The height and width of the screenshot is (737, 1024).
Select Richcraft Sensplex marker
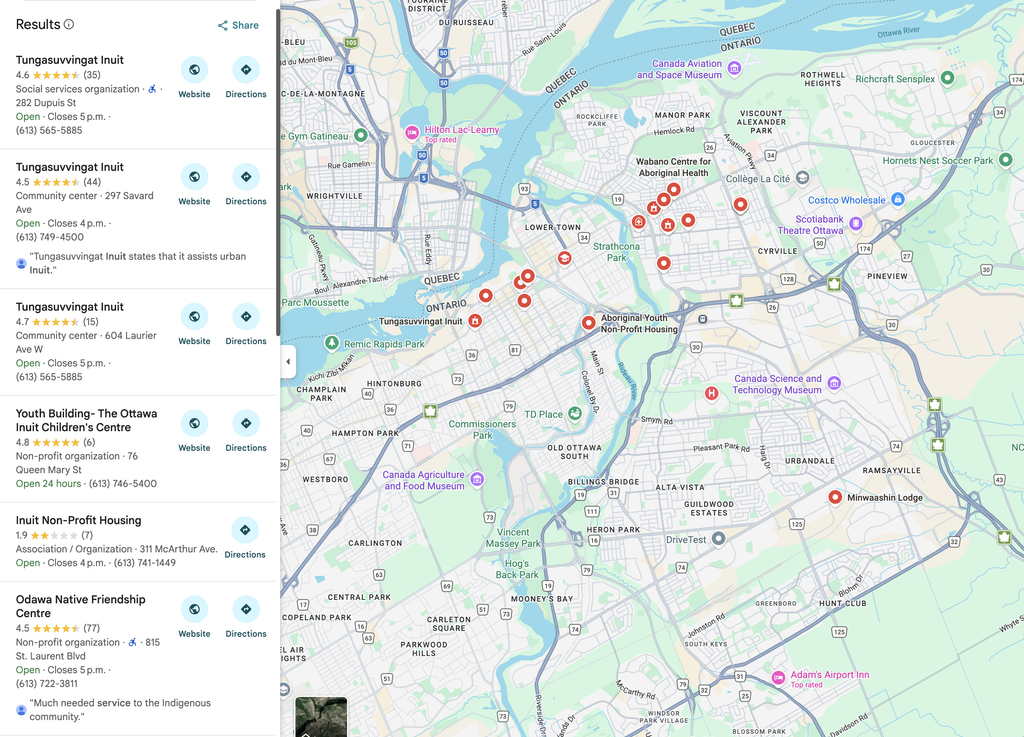coord(948,78)
